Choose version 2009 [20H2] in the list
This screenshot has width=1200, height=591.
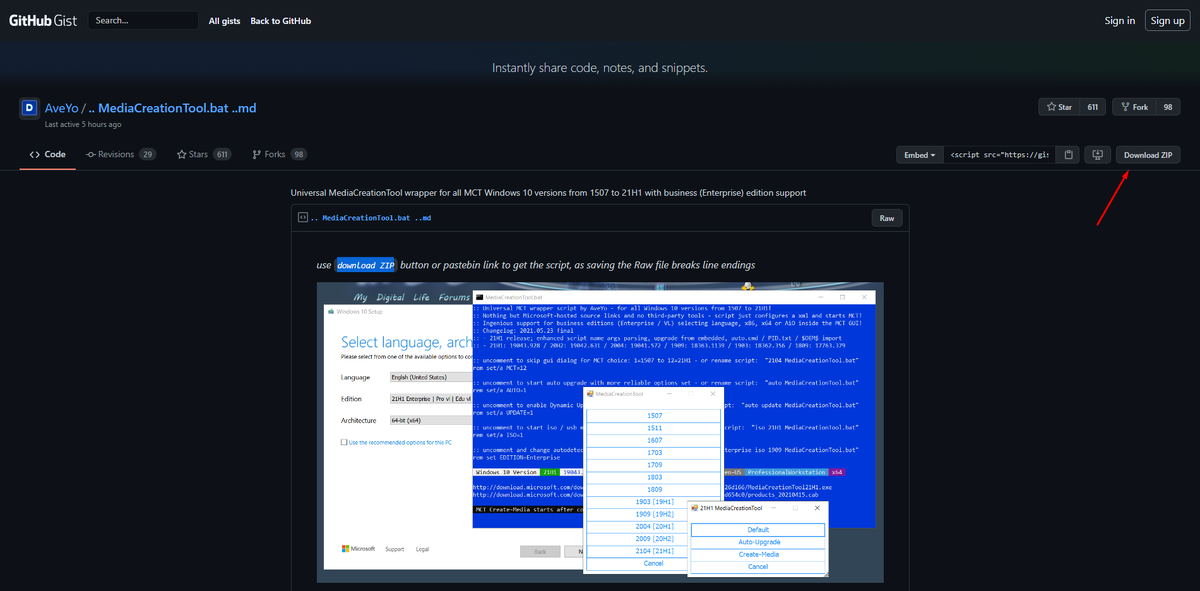[654, 539]
